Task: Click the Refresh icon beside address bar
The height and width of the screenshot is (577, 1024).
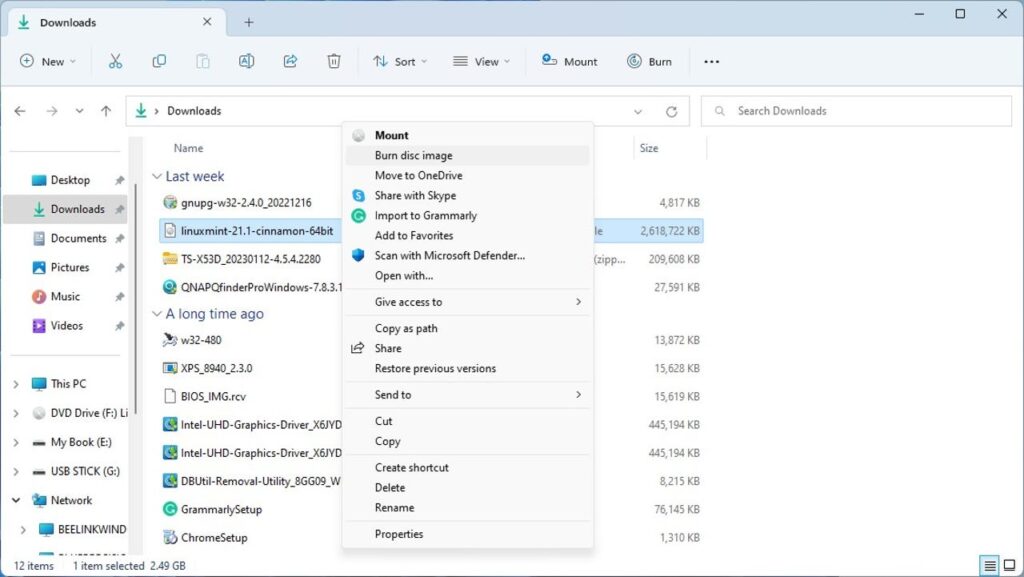Action: coord(671,112)
